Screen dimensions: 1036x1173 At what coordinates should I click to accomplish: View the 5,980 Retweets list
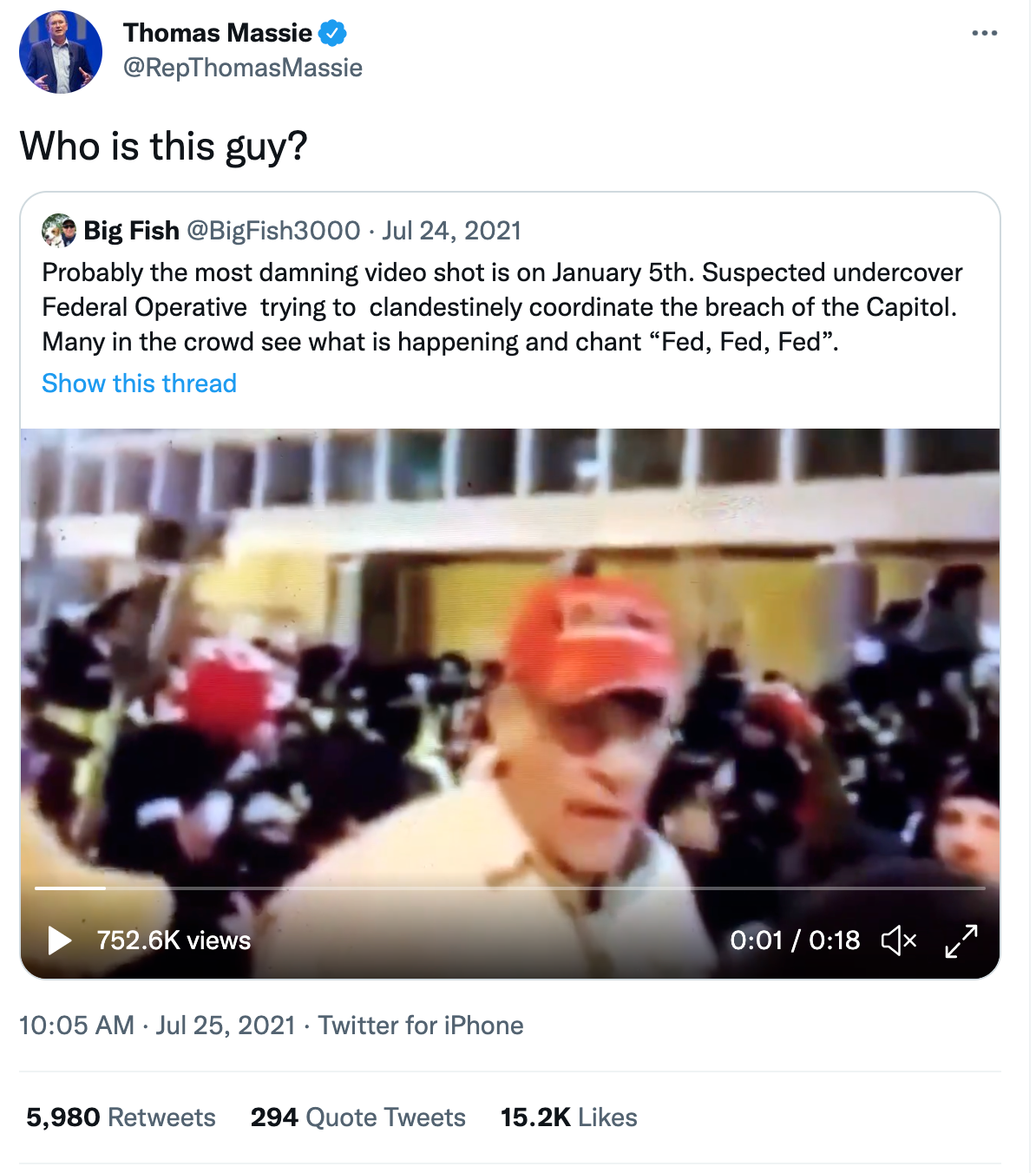click(x=121, y=1117)
